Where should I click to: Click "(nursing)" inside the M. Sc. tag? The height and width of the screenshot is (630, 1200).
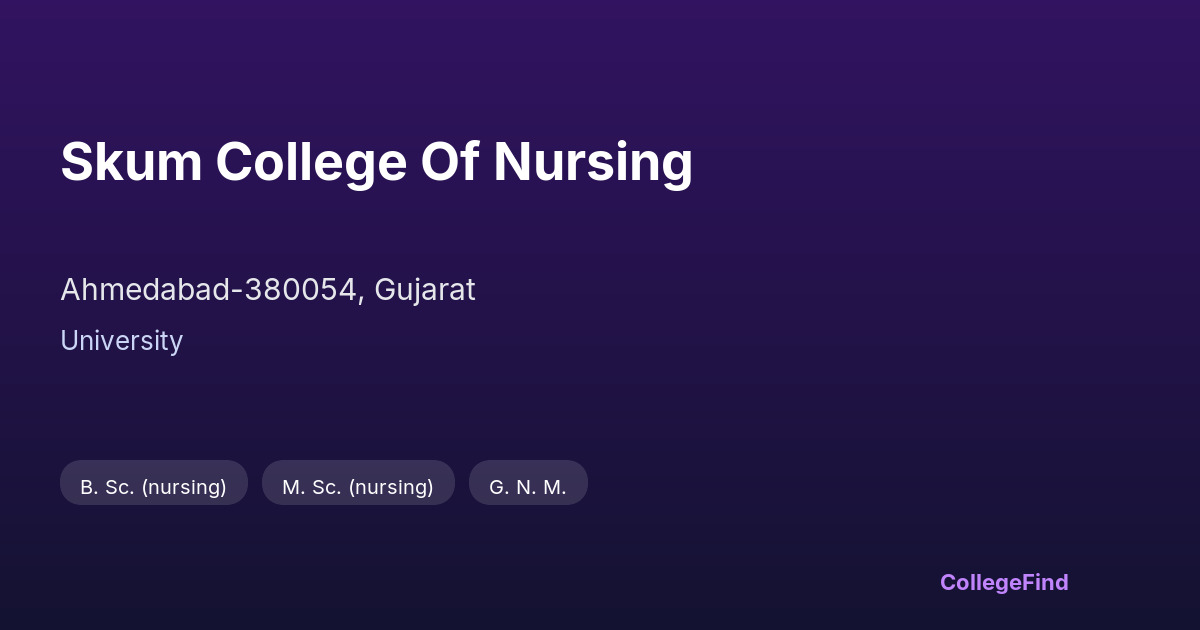coord(390,487)
